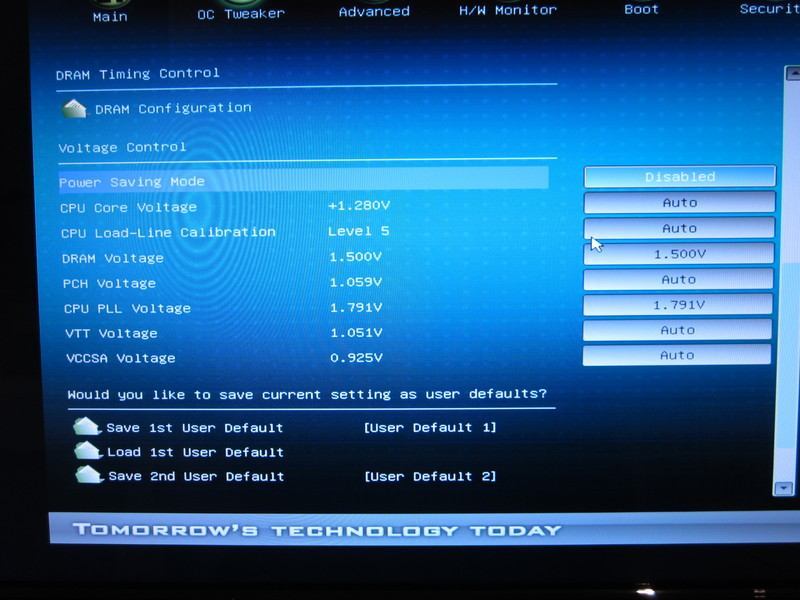Open the H/W Monitor tab
The width and height of the screenshot is (800, 600).
508,10
